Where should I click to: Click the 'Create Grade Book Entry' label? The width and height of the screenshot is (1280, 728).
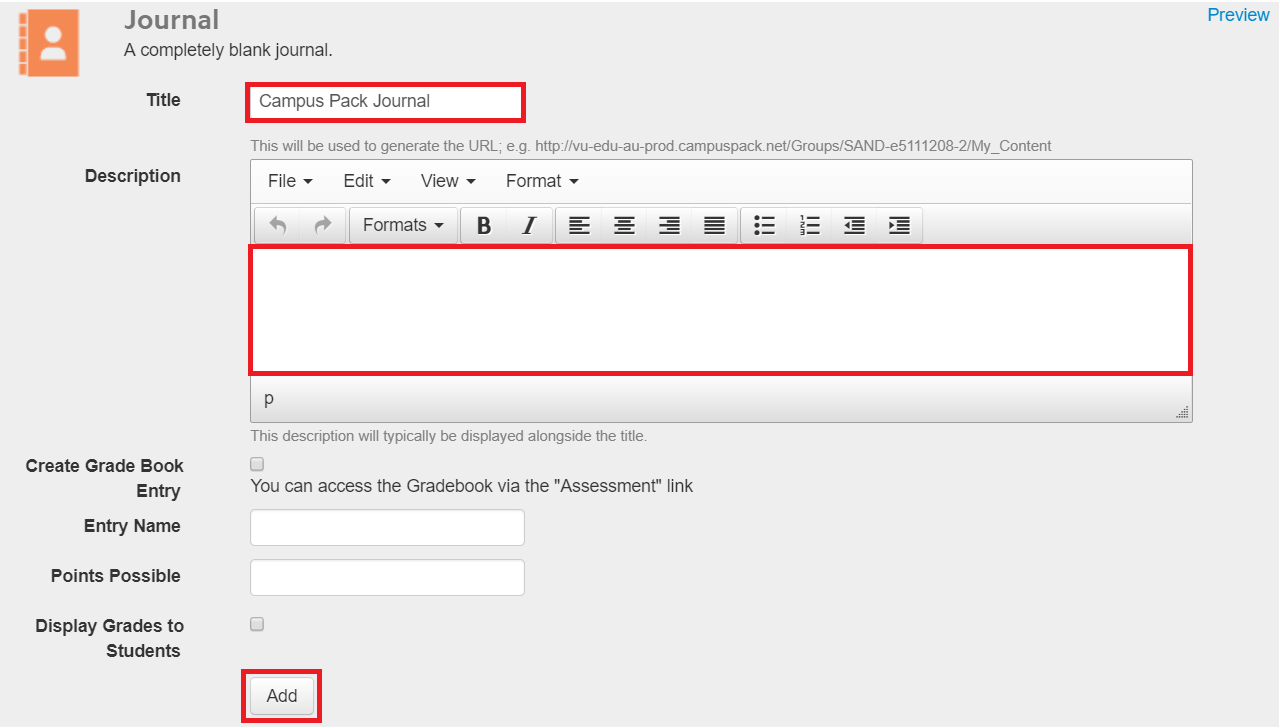pos(105,478)
